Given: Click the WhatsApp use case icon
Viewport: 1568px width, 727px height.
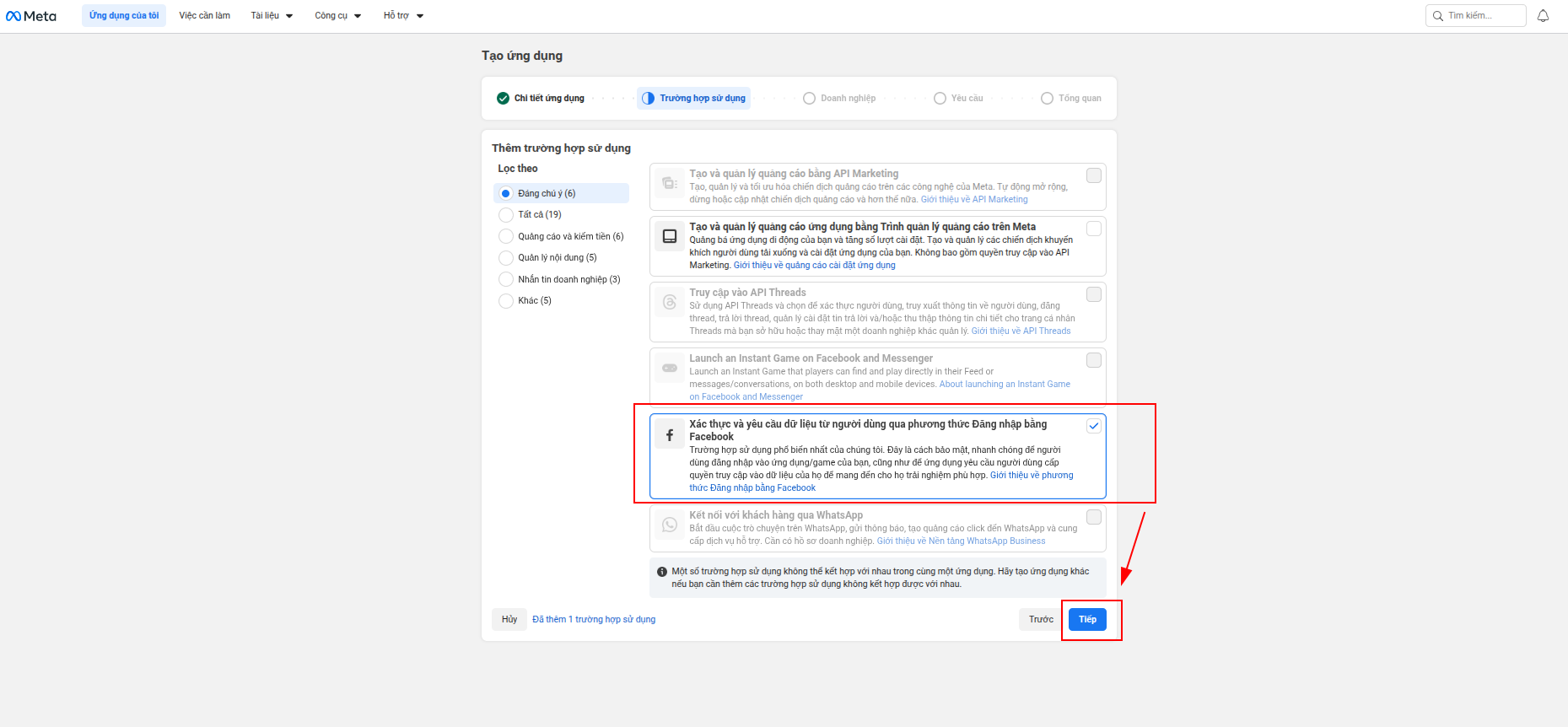Looking at the screenshot, I should coord(670,525).
